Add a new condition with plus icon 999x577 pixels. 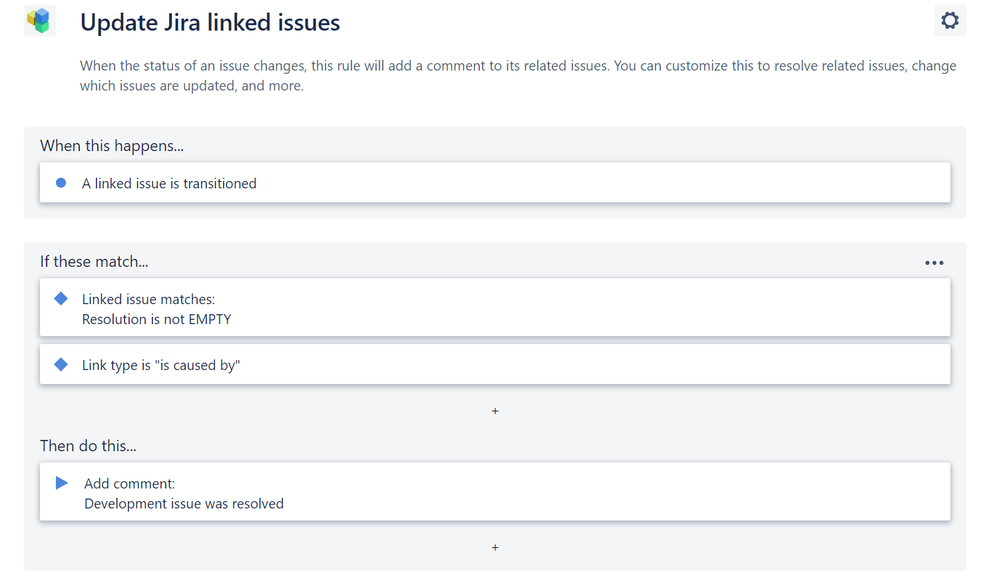tap(495, 411)
